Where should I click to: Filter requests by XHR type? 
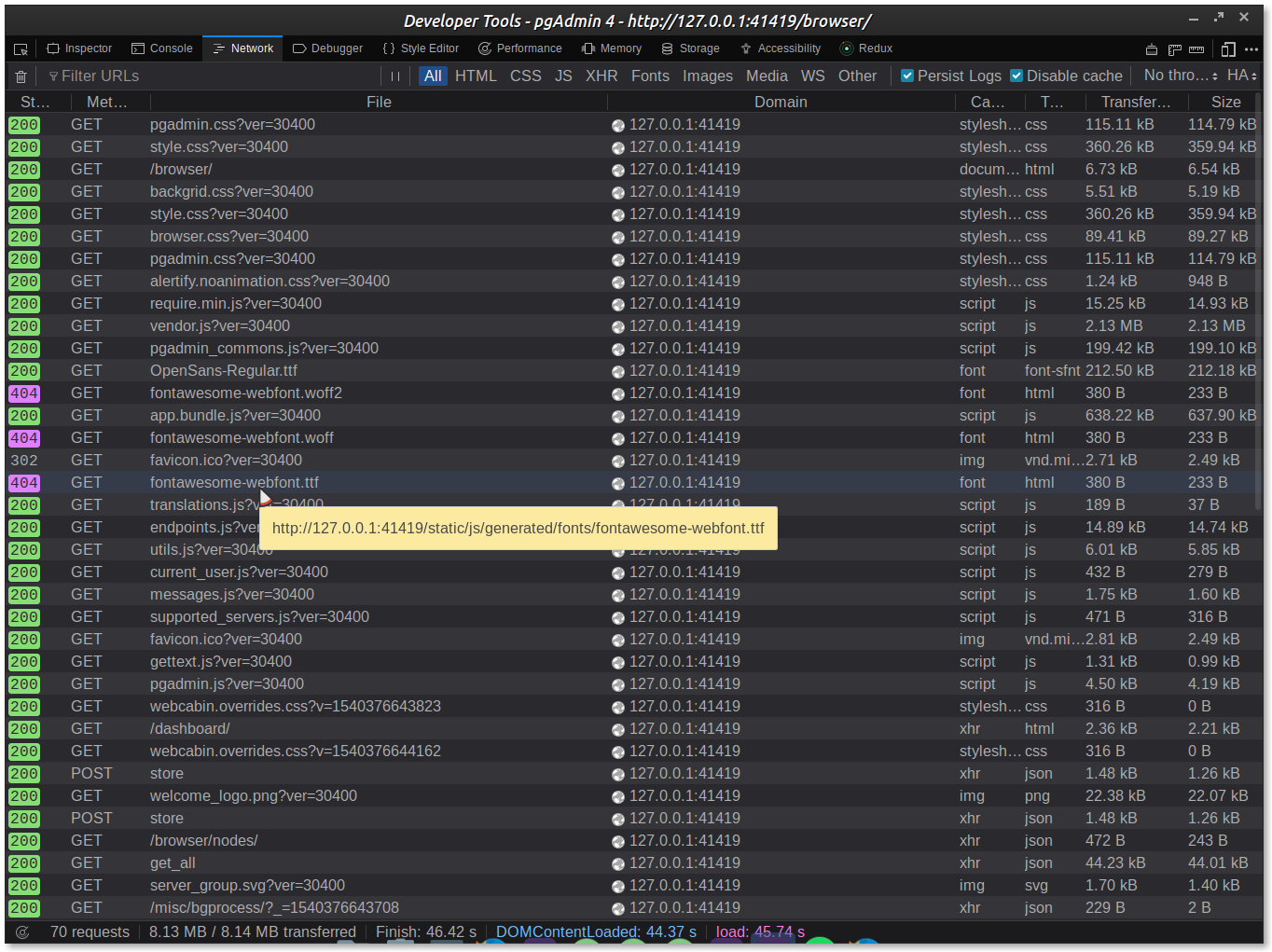601,76
